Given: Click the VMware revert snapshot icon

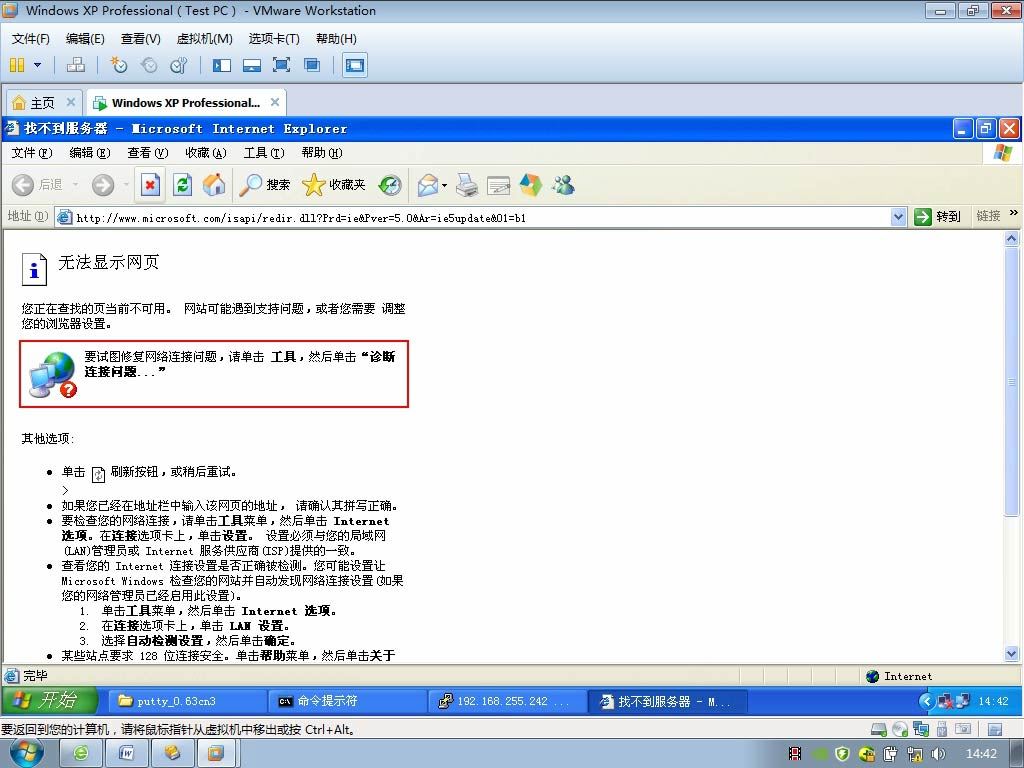Looking at the screenshot, I should [149, 65].
